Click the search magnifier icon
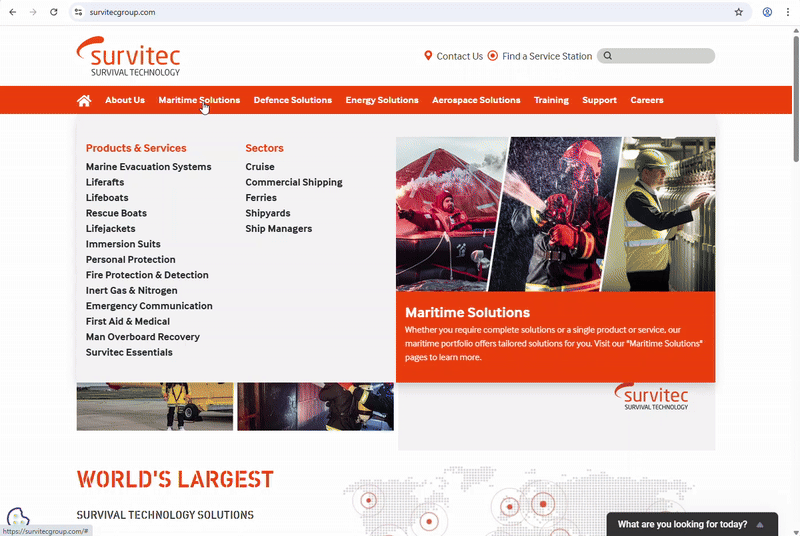Screen dimensions: 800x536 point(608,56)
